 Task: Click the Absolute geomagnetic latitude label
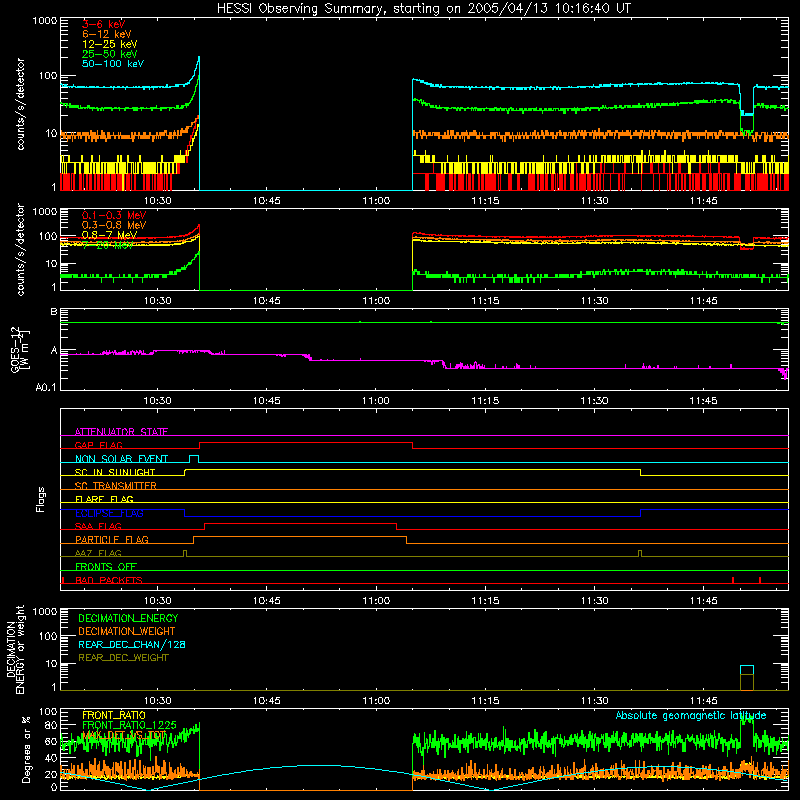[x=691, y=716]
